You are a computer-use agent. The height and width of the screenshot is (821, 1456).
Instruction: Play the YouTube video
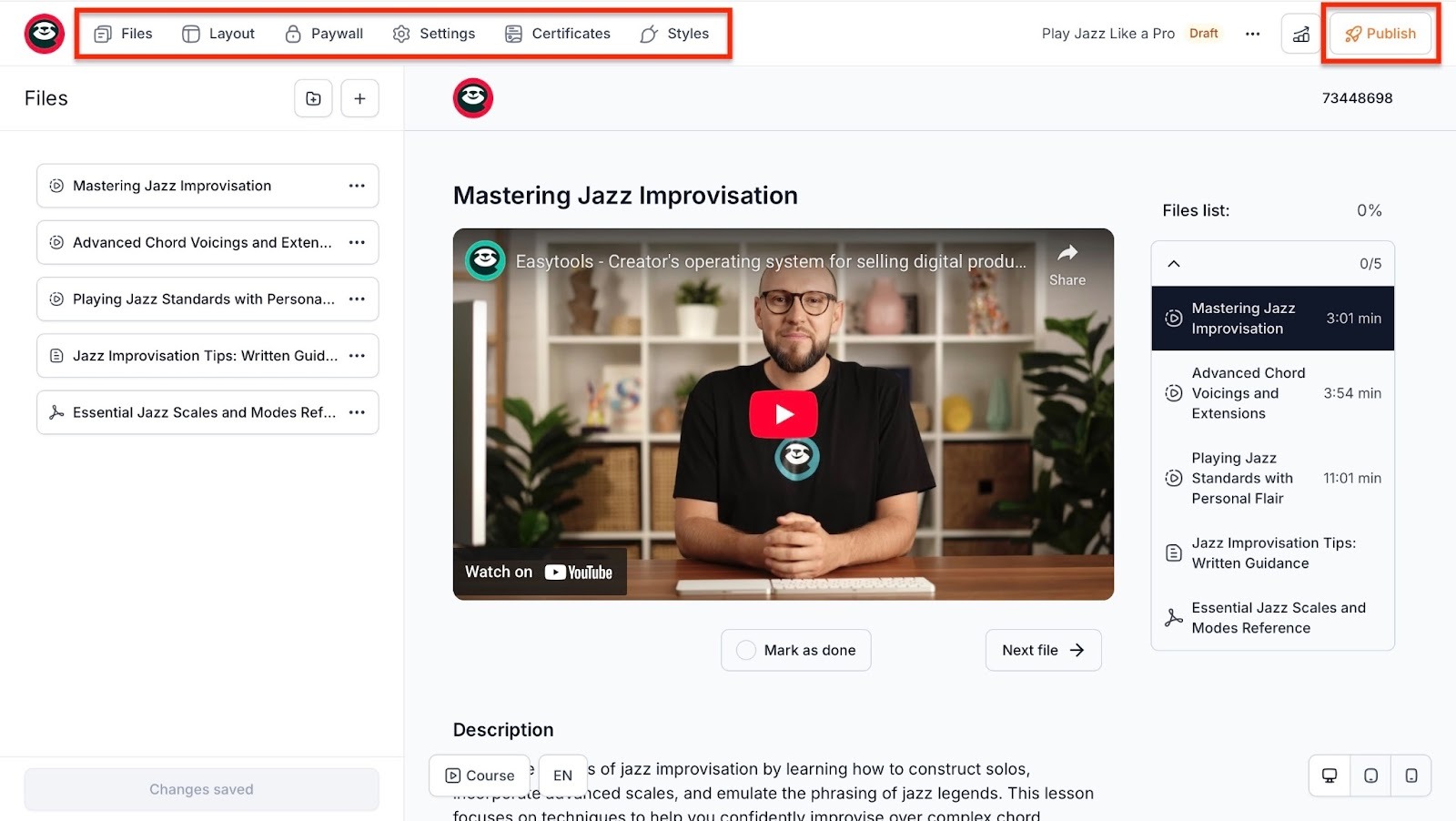click(784, 414)
